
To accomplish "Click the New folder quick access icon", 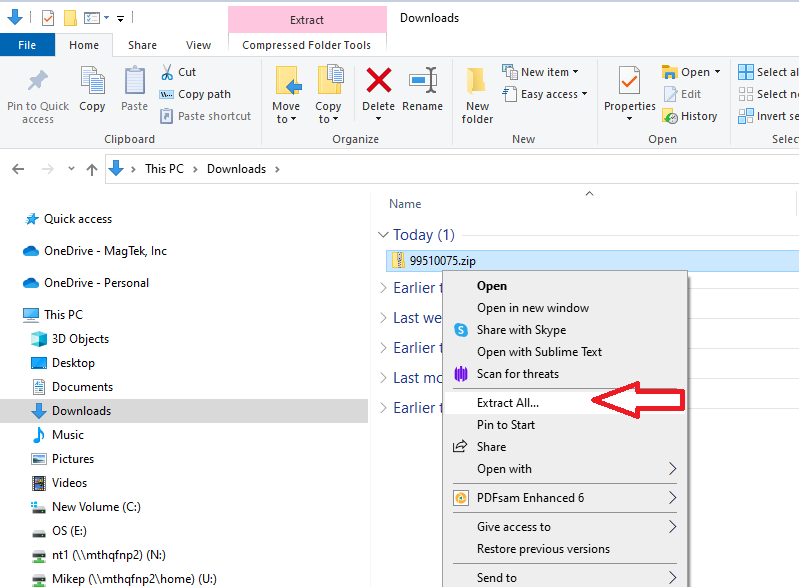I will (70, 18).
